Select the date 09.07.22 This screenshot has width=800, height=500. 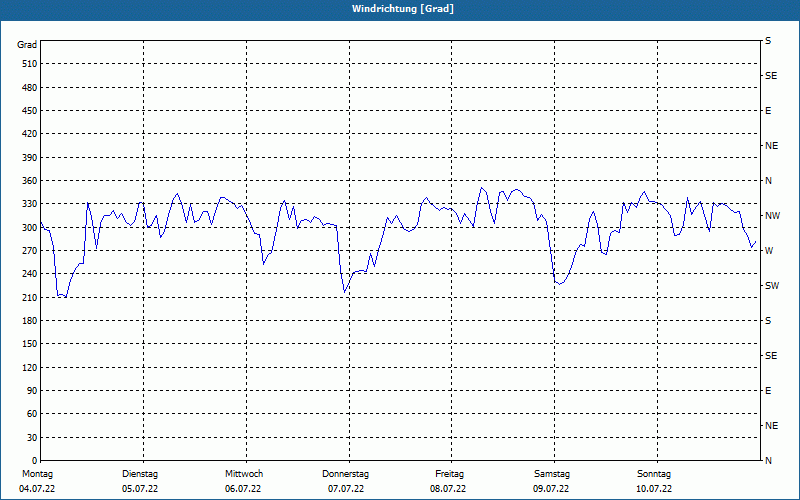pos(552,489)
